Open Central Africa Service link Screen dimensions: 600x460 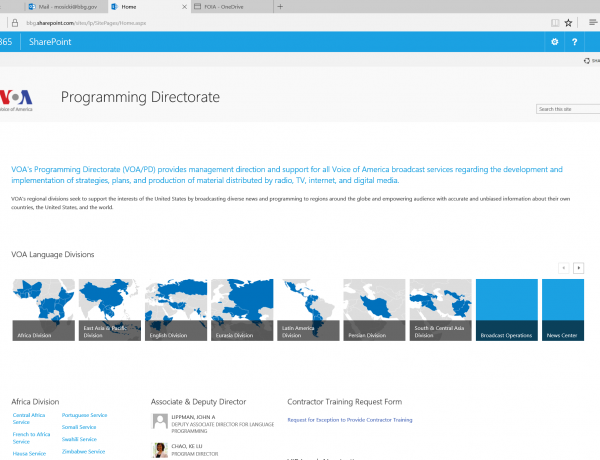pyautogui.click(x=29, y=418)
